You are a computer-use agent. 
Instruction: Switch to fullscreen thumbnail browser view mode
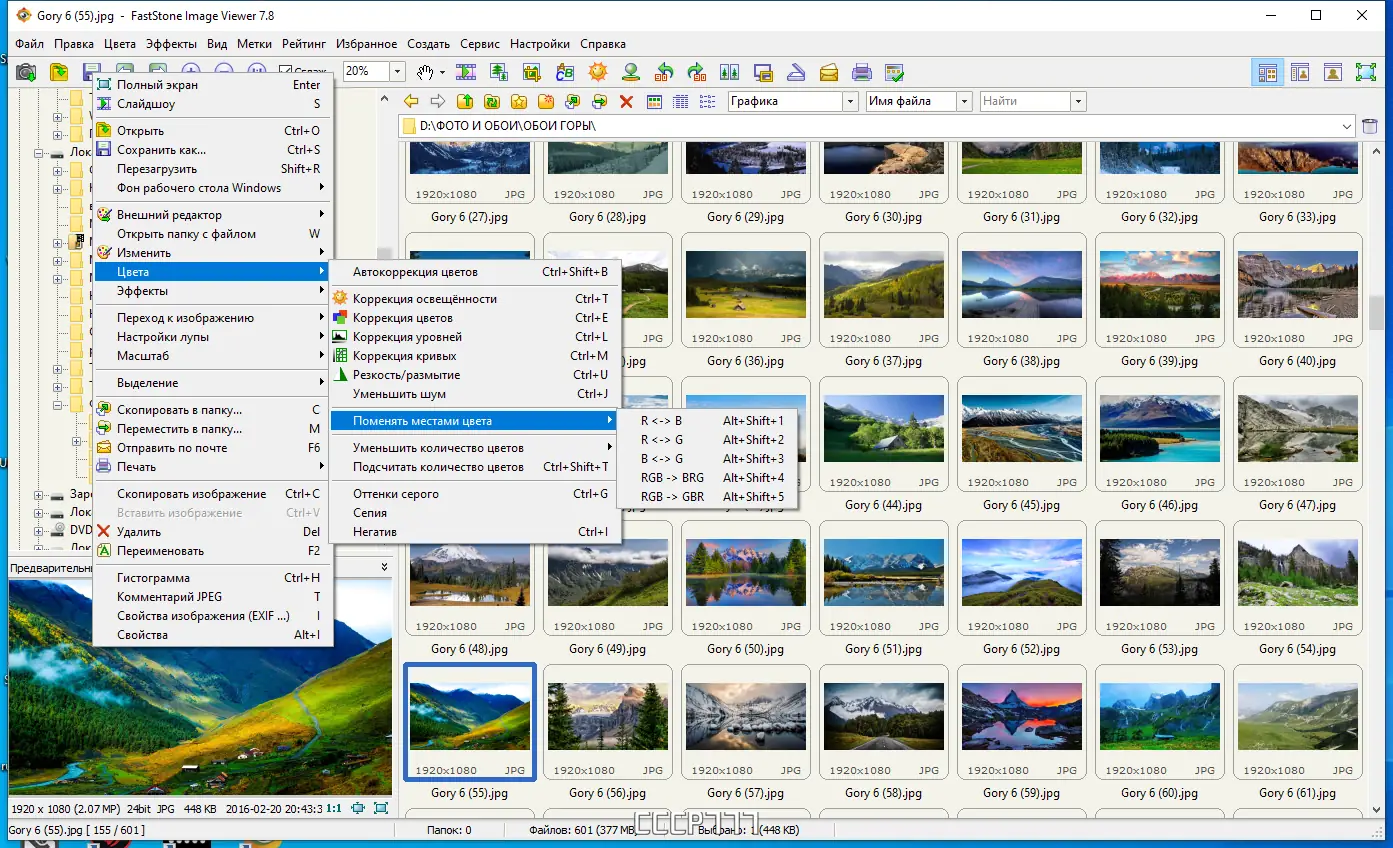[1366, 72]
